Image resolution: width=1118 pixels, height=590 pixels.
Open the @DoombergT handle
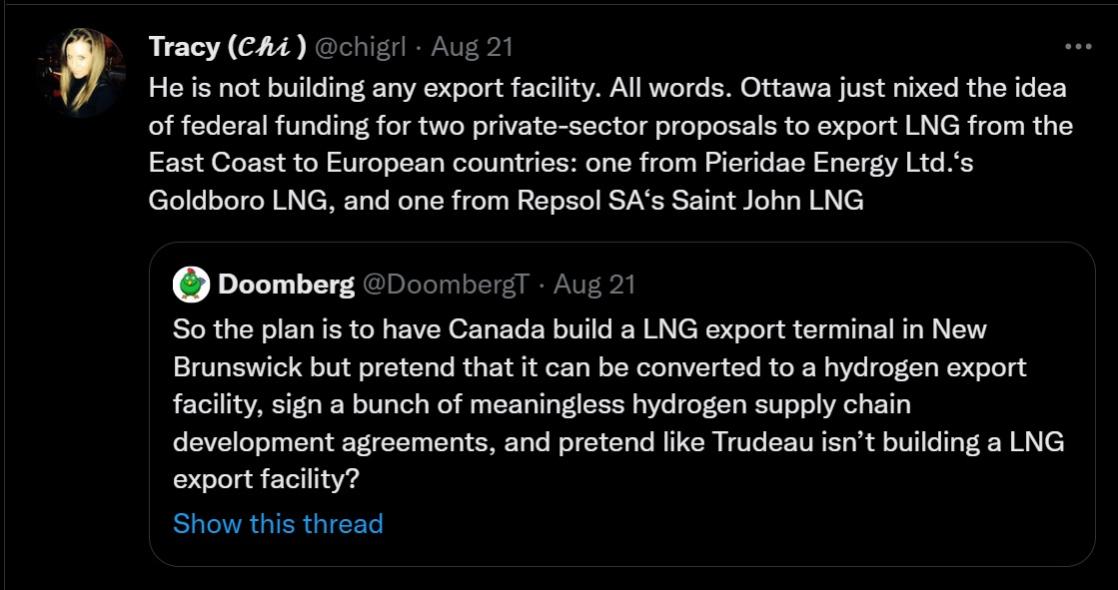(x=445, y=285)
